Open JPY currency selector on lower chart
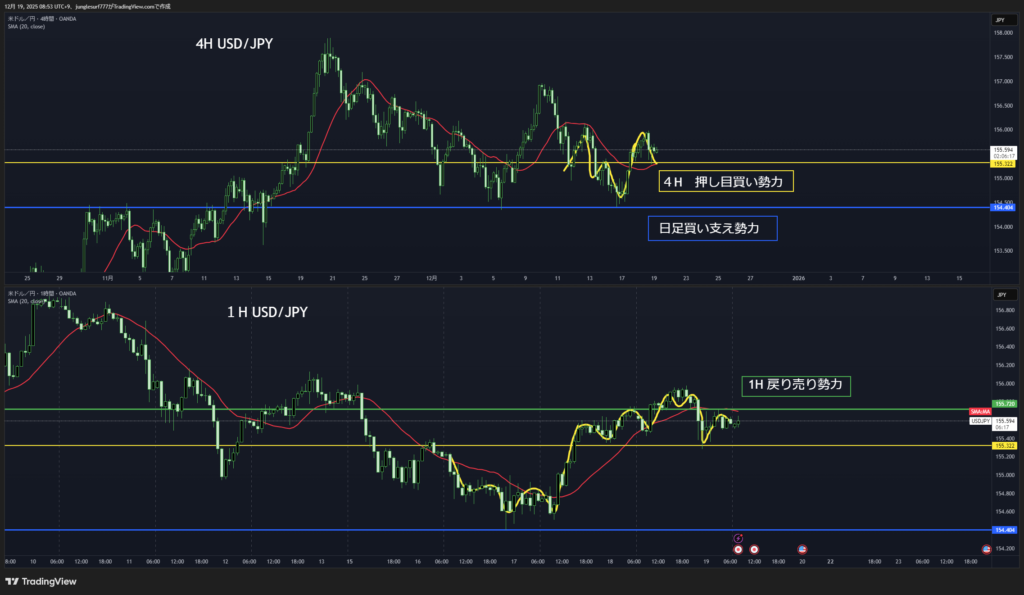 point(1000,295)
